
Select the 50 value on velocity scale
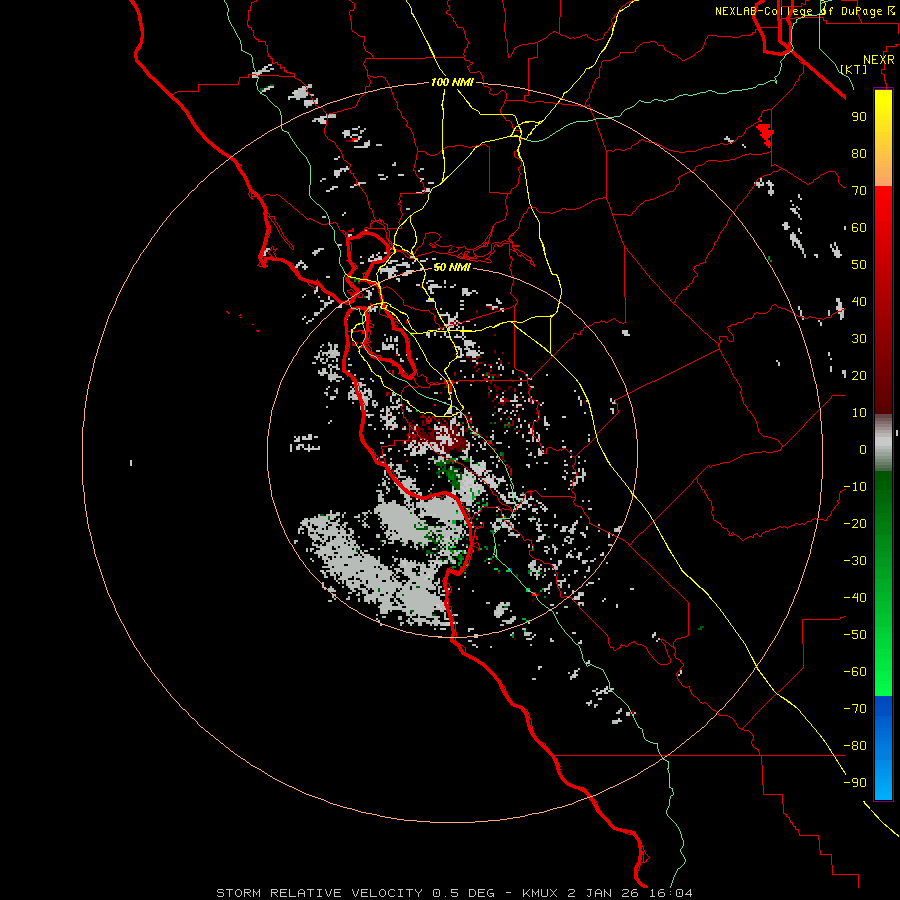click(859, 265)
